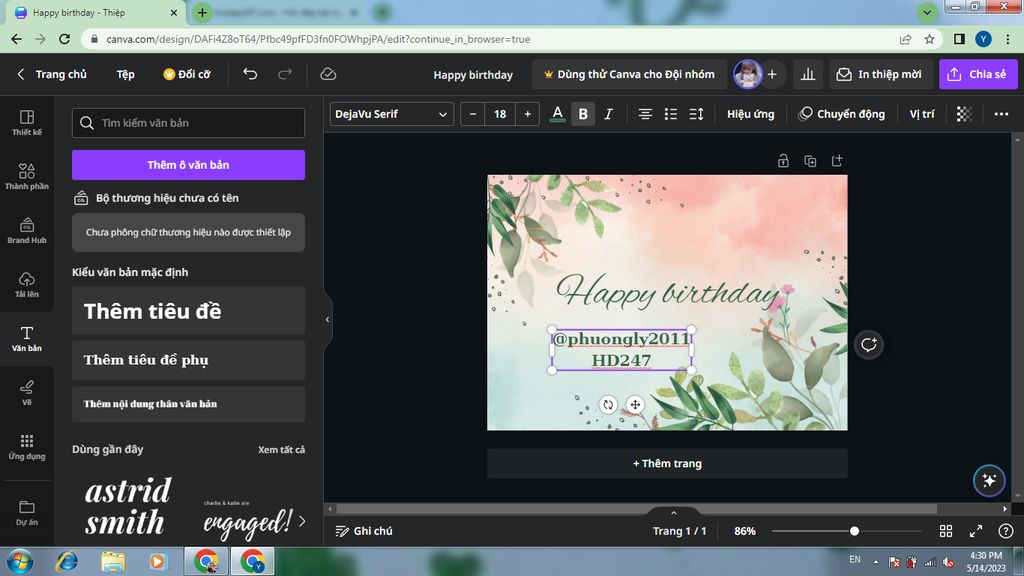
Task: Add a subheading with Thêm tiêu đề phụ
Action: [188, 360]
